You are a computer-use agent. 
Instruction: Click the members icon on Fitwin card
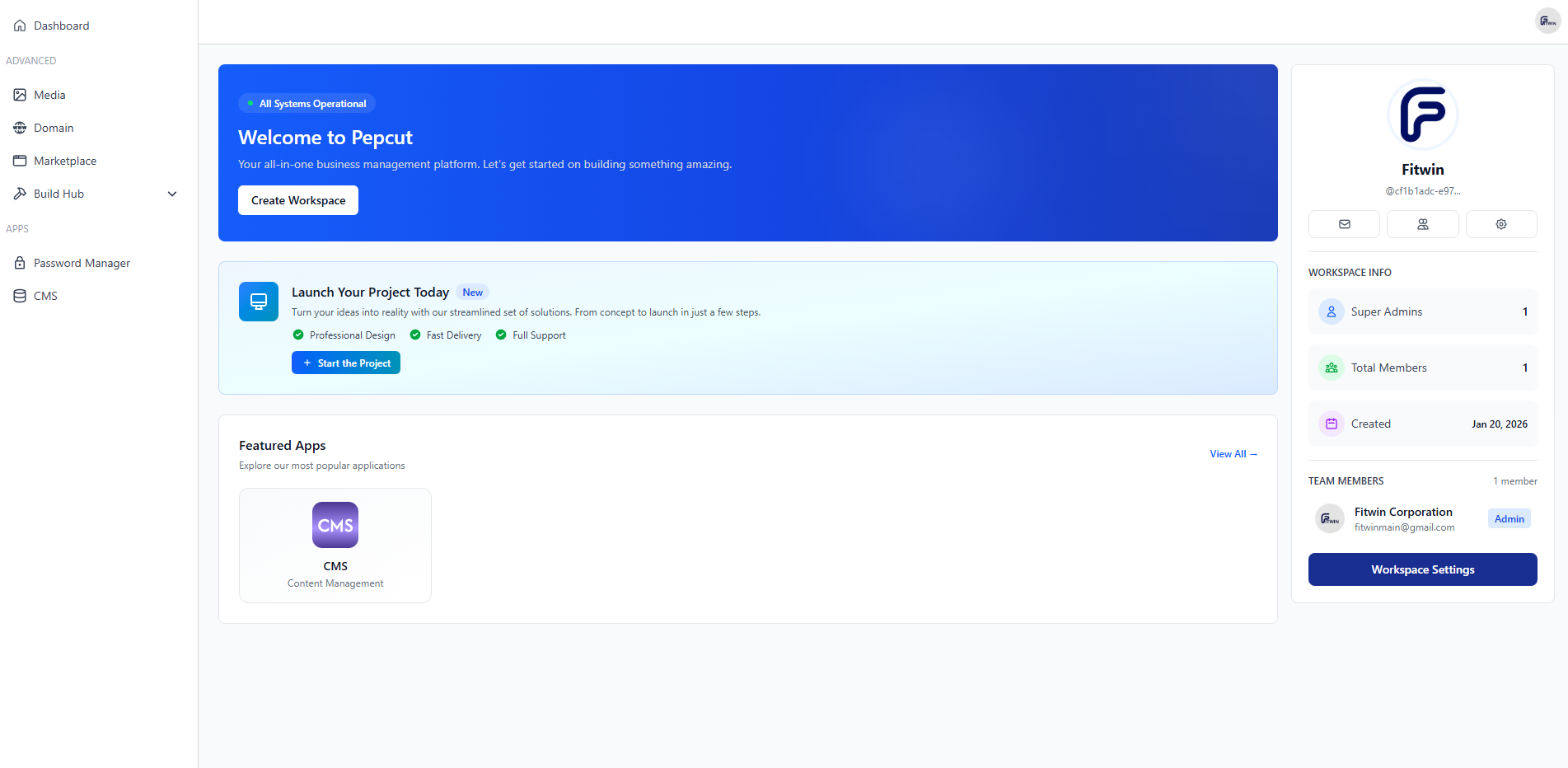point(1422,223)
